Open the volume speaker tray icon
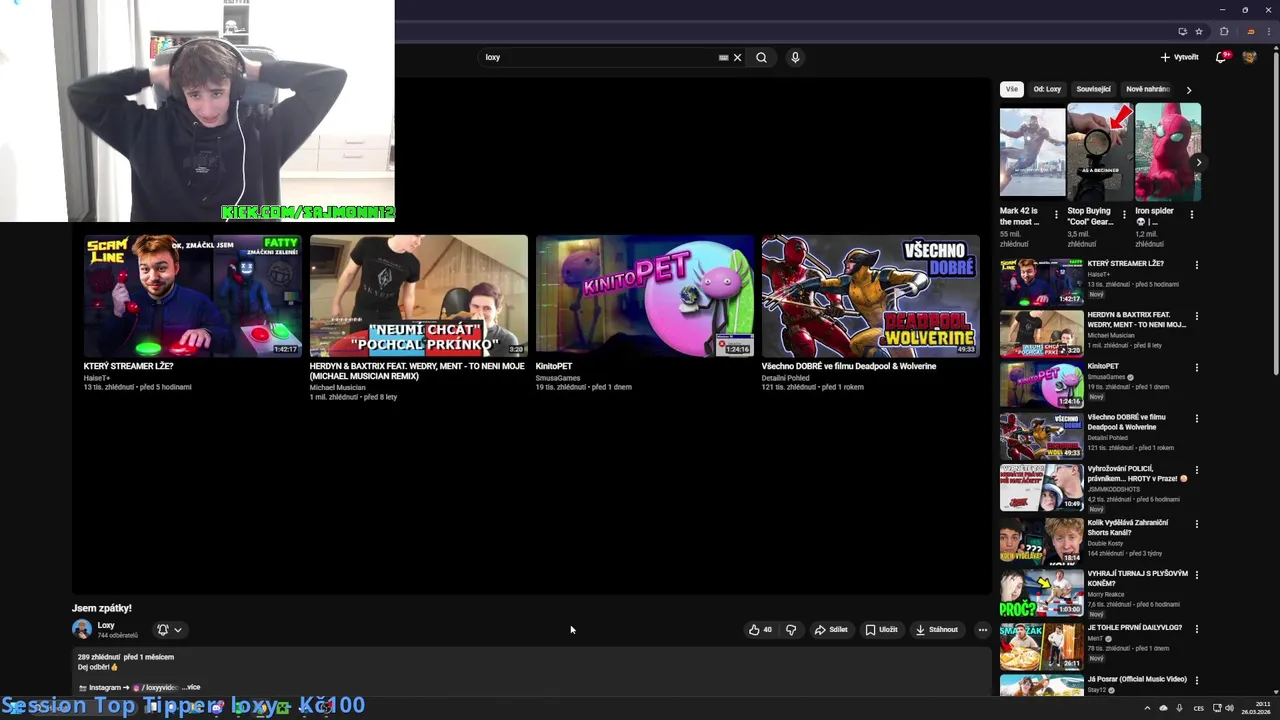 1229,708
